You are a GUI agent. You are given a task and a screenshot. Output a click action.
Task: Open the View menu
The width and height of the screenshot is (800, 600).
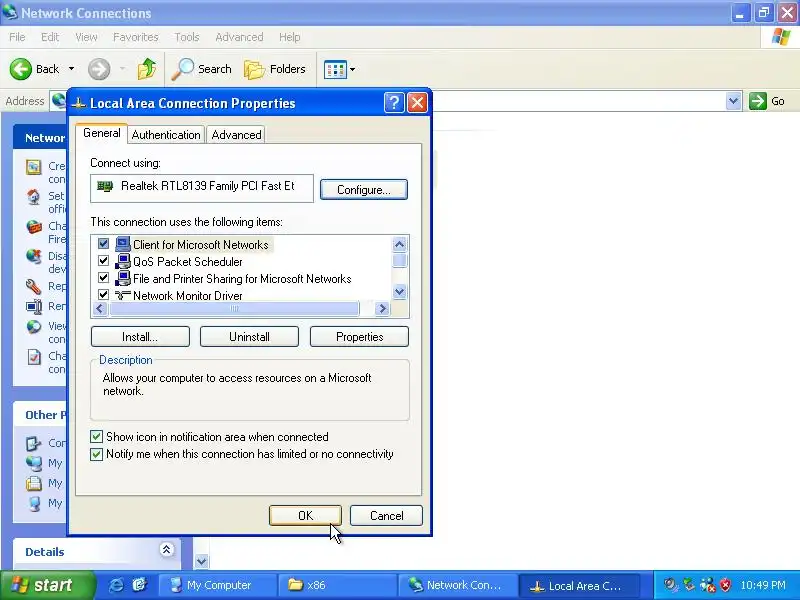pos(86,37)
